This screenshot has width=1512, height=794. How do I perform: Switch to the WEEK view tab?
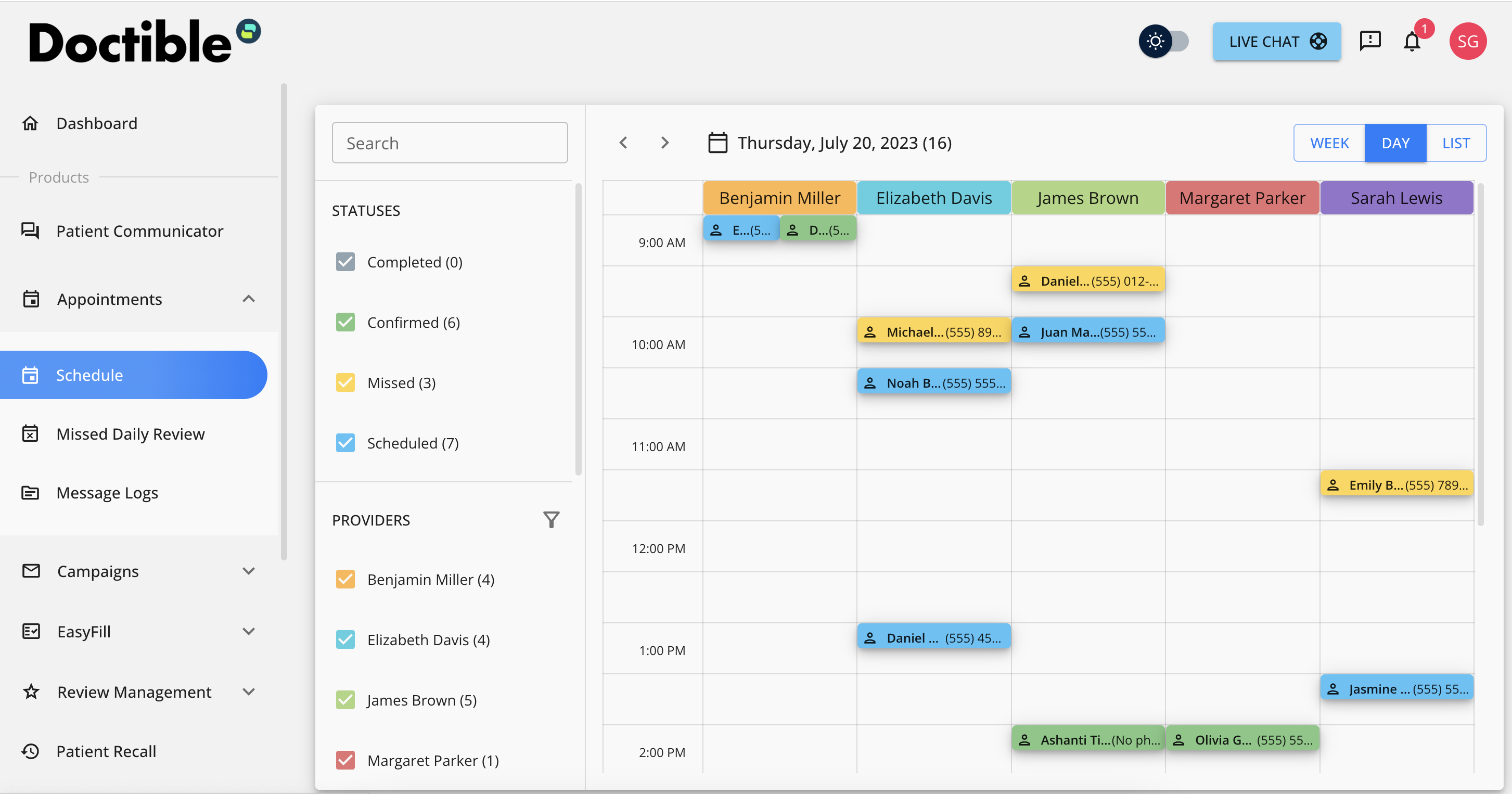pos(1329,142)
